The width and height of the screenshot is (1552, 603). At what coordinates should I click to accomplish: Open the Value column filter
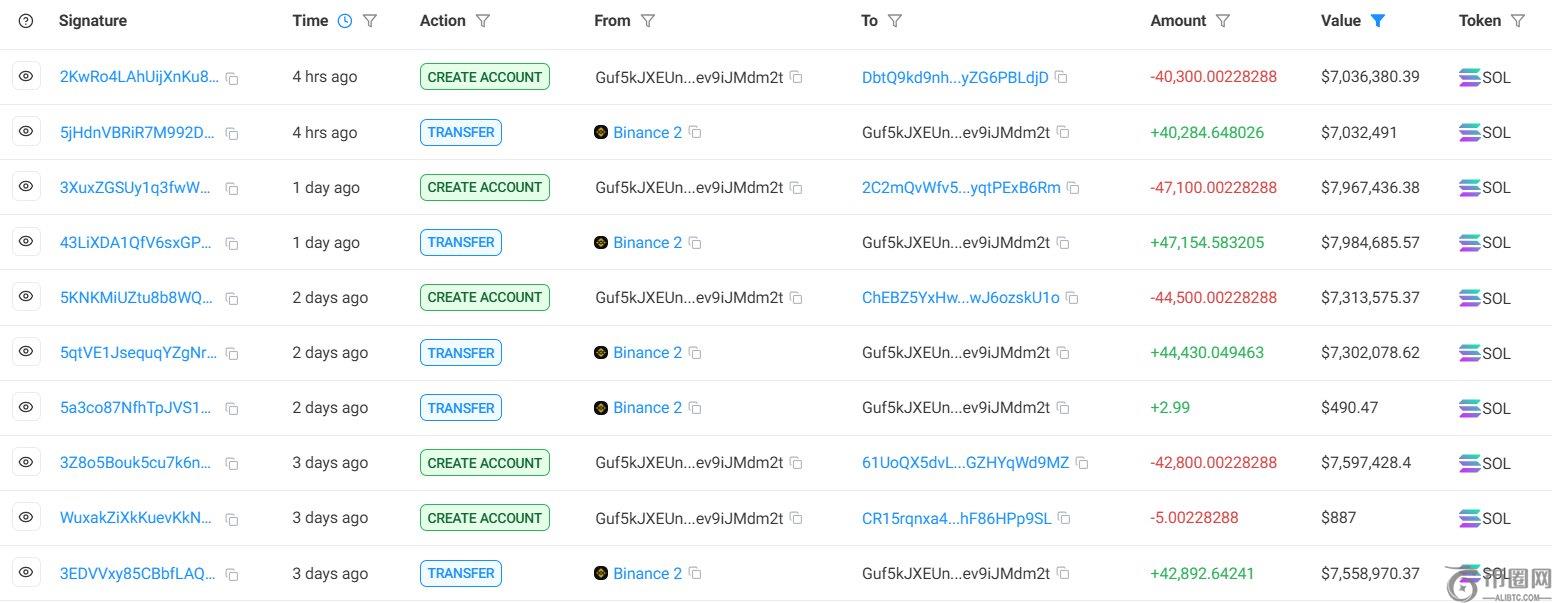1378,21
